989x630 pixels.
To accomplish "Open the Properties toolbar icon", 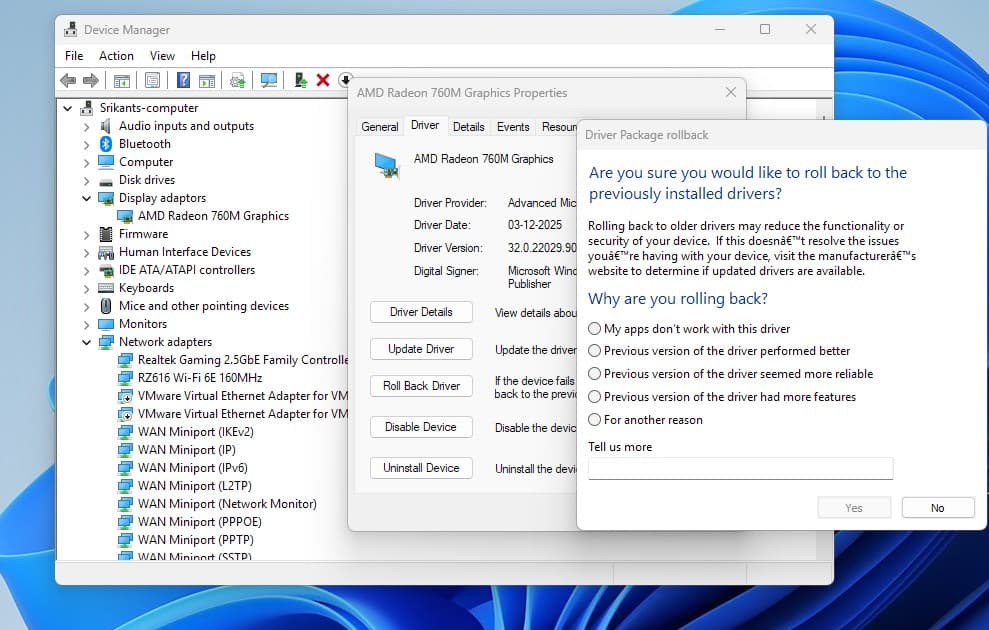I will coord(152,80).
